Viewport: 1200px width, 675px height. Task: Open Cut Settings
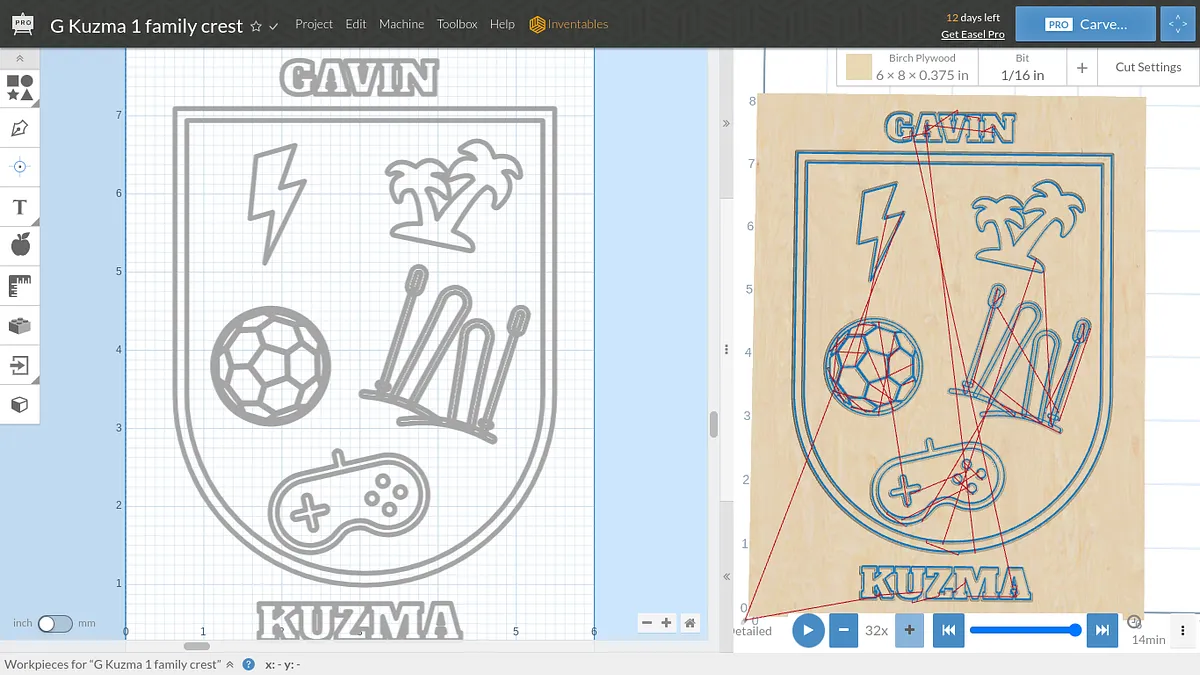click(1148, 67)
